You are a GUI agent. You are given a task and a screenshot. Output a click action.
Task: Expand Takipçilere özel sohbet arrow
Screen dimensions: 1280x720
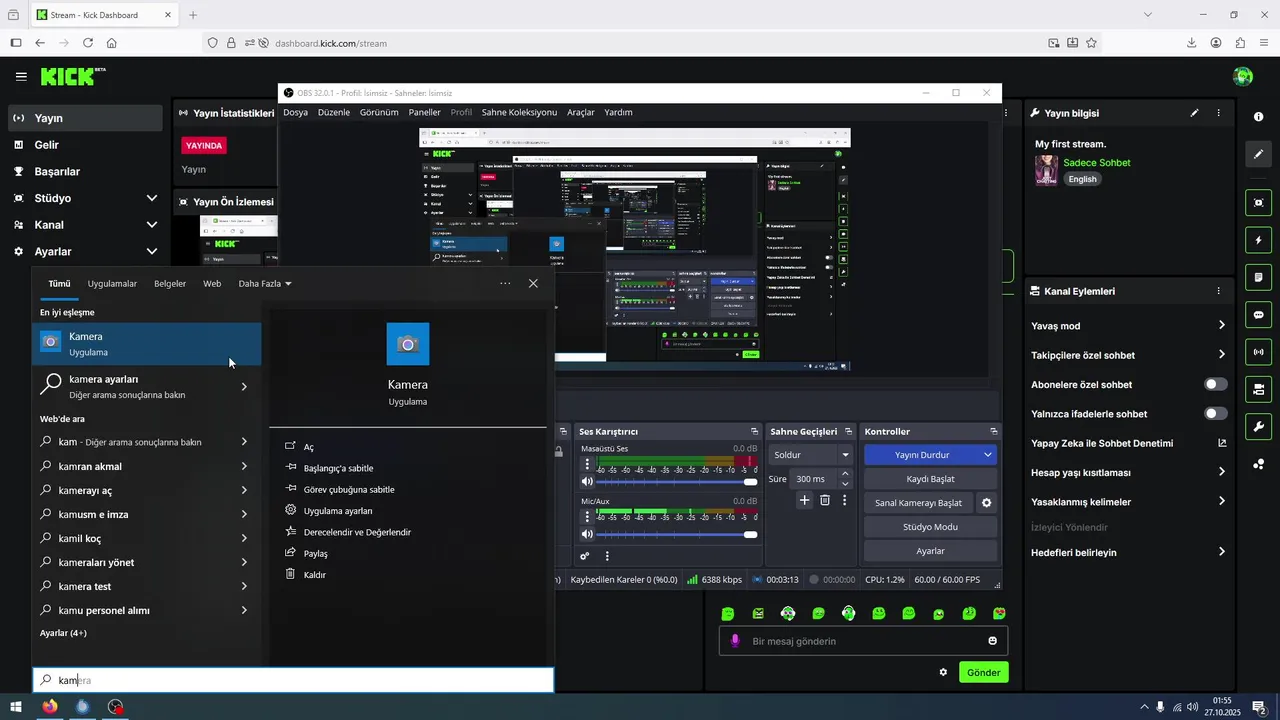tap(1222, 355)
